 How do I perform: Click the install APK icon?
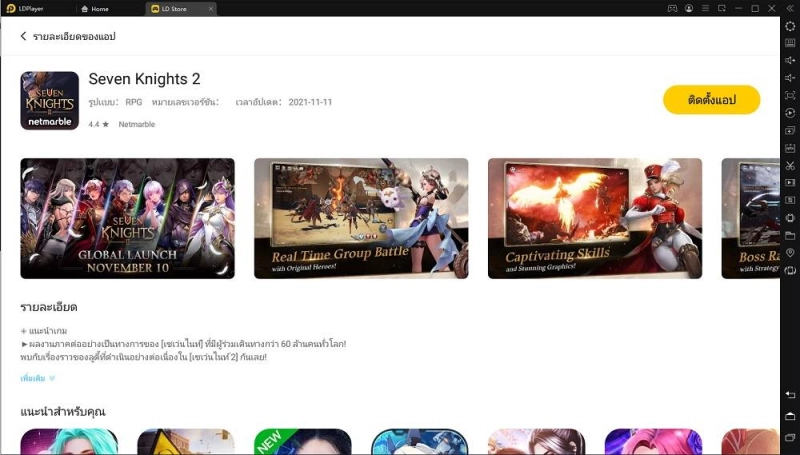click(x=790, y=148)
